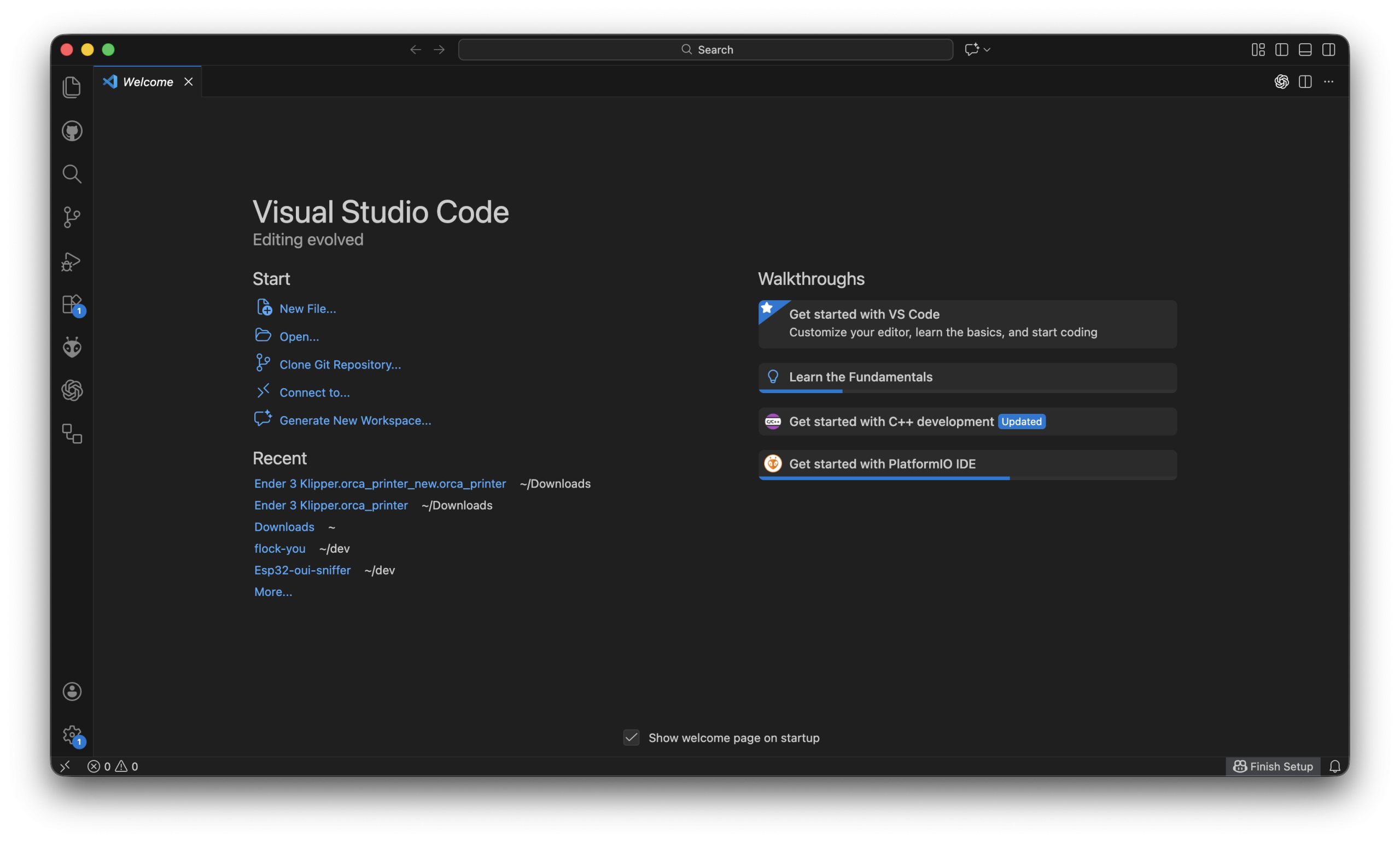Toggle the primary sidebar visibility
Image resolution: width=1400 pixels, height=843 pixels.
pos(1282,49)
